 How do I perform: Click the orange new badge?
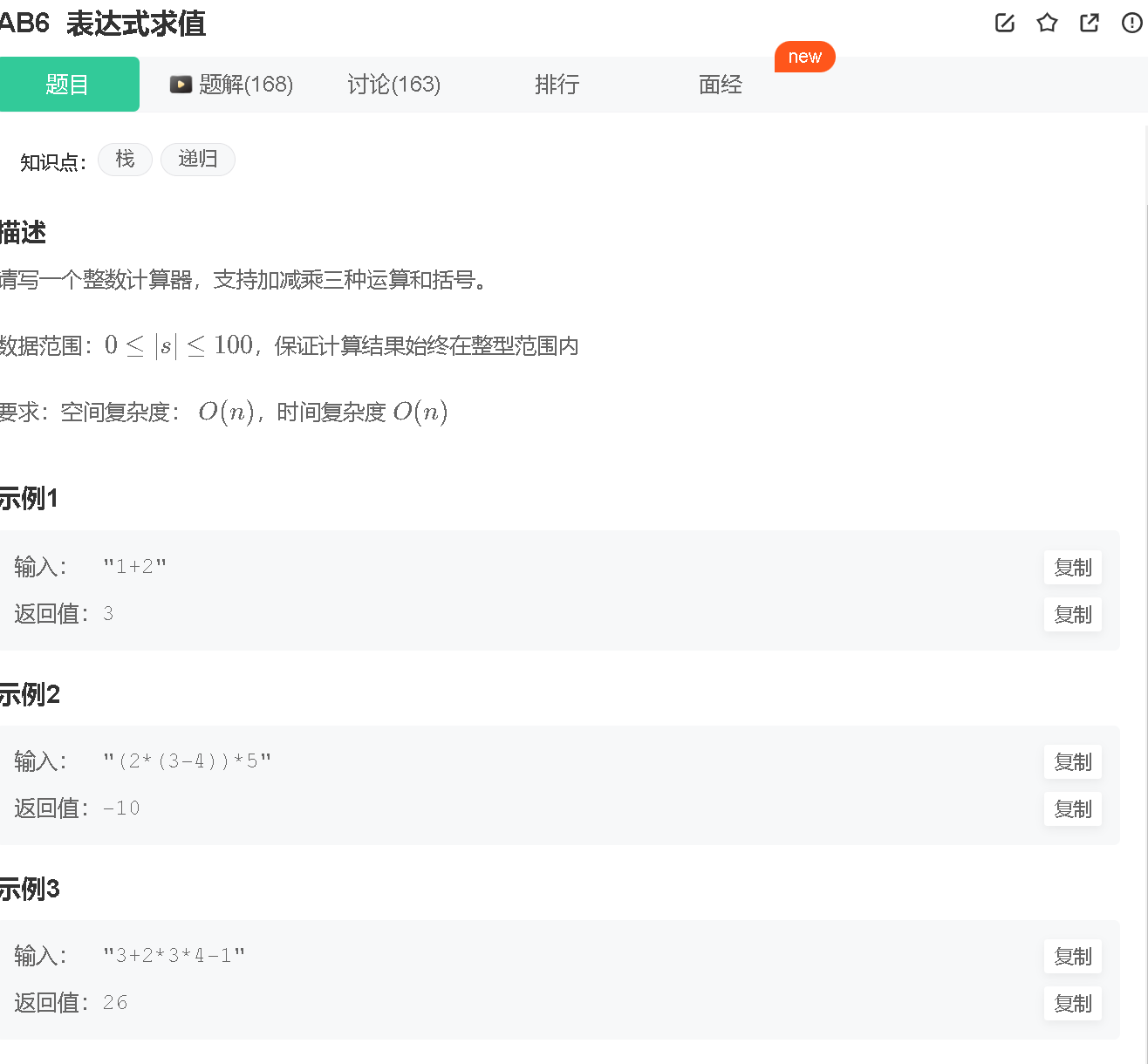(804, 57)
